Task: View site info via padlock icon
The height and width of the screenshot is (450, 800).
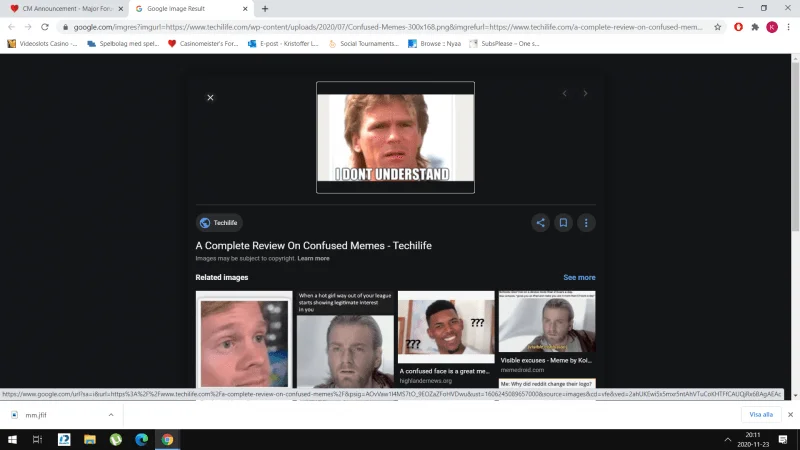Action: [65, 27]
